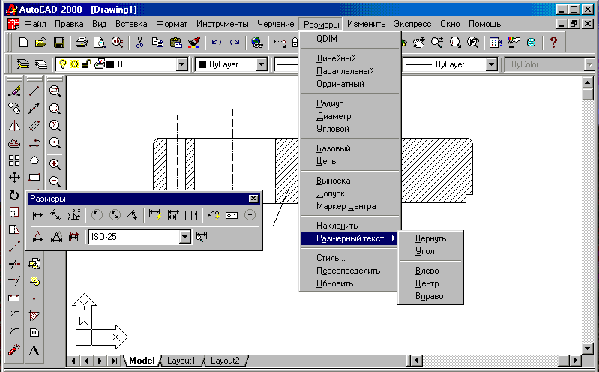Expand the ISO-25 dimension style dropdown
Screen dimensions: 599x372
[185, 237]
